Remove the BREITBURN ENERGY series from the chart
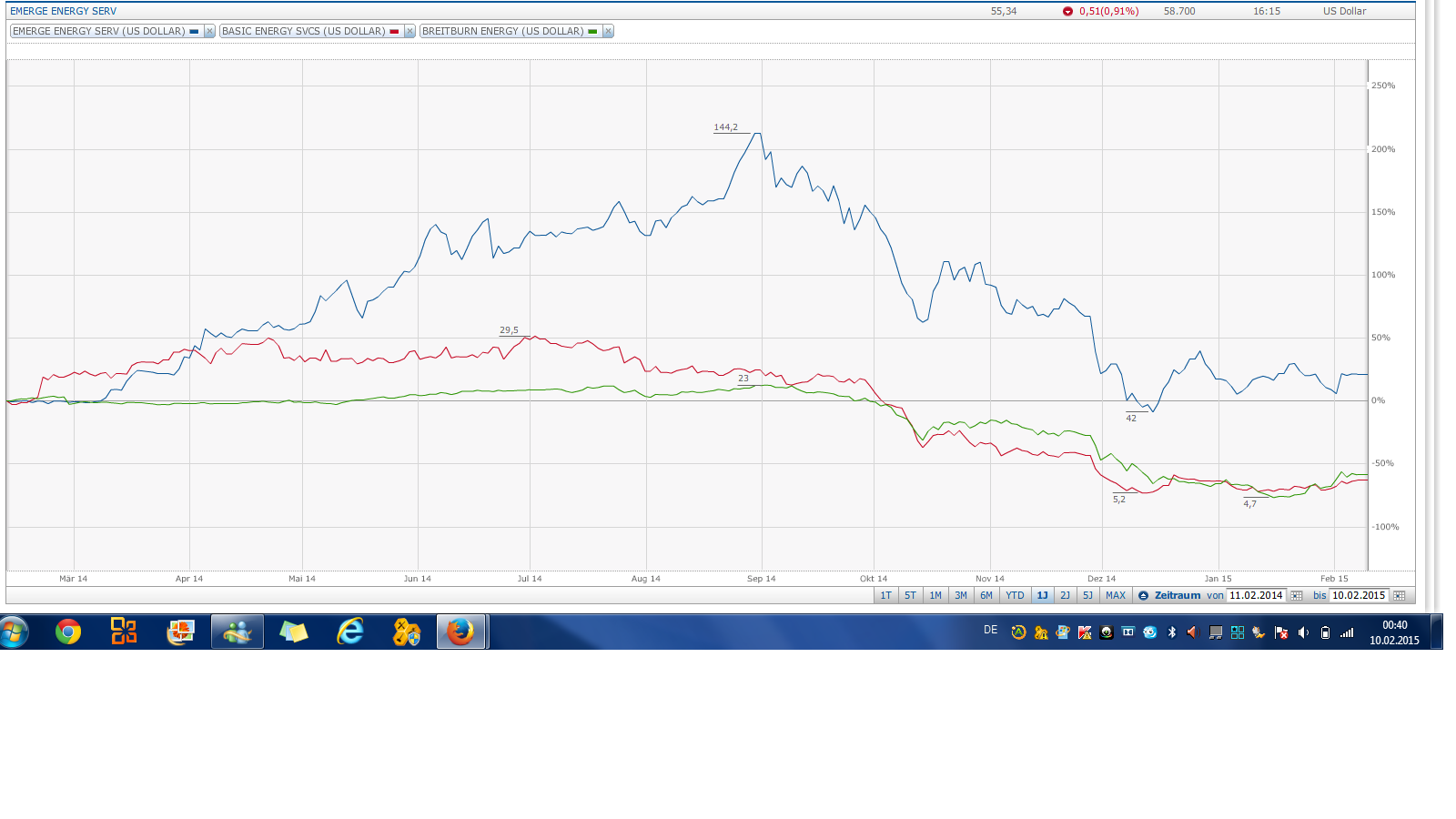The image size is (1456, 819). point(608,30)
